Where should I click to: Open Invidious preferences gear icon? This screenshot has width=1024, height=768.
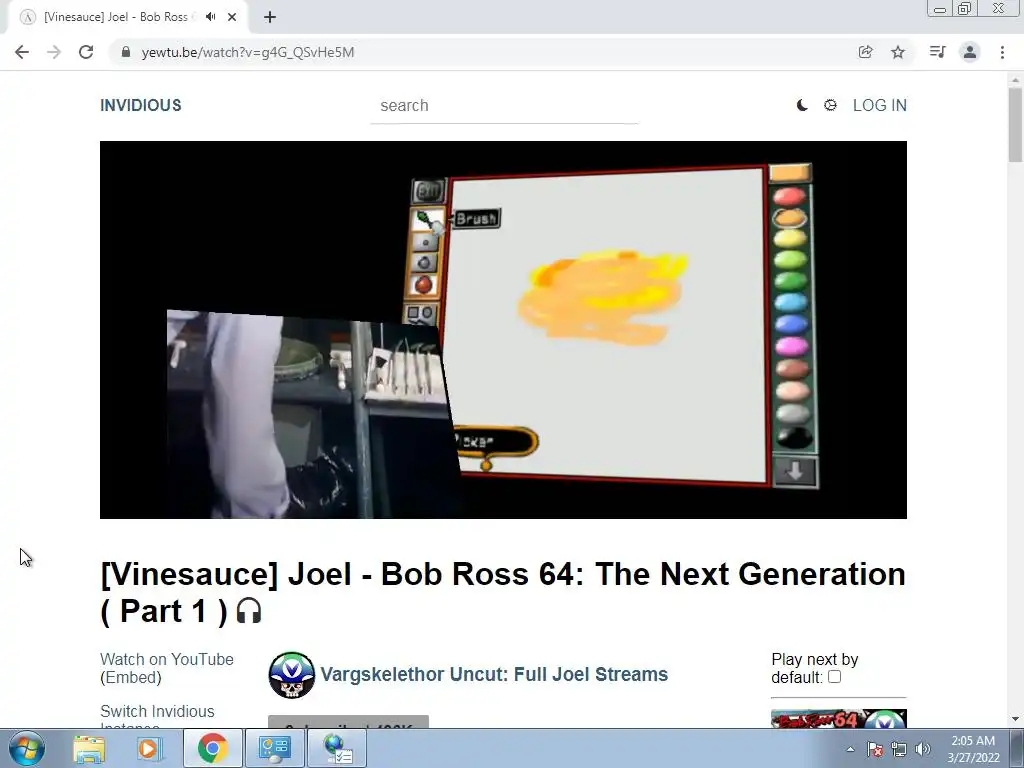tap(830, 105)
